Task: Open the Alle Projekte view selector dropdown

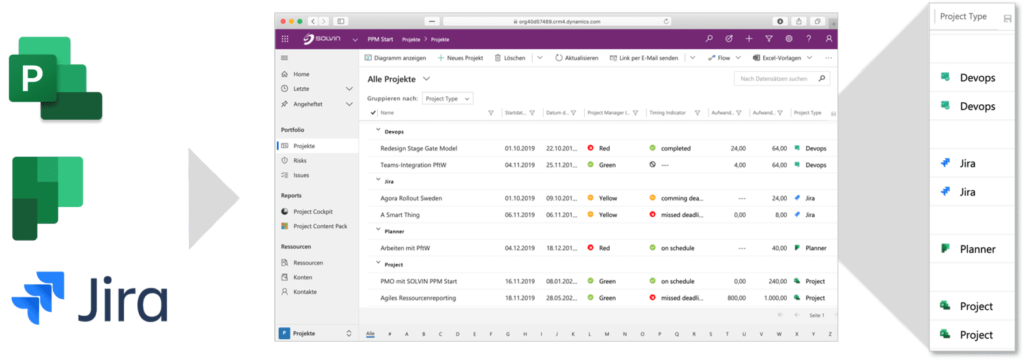Action: point(426,78)
